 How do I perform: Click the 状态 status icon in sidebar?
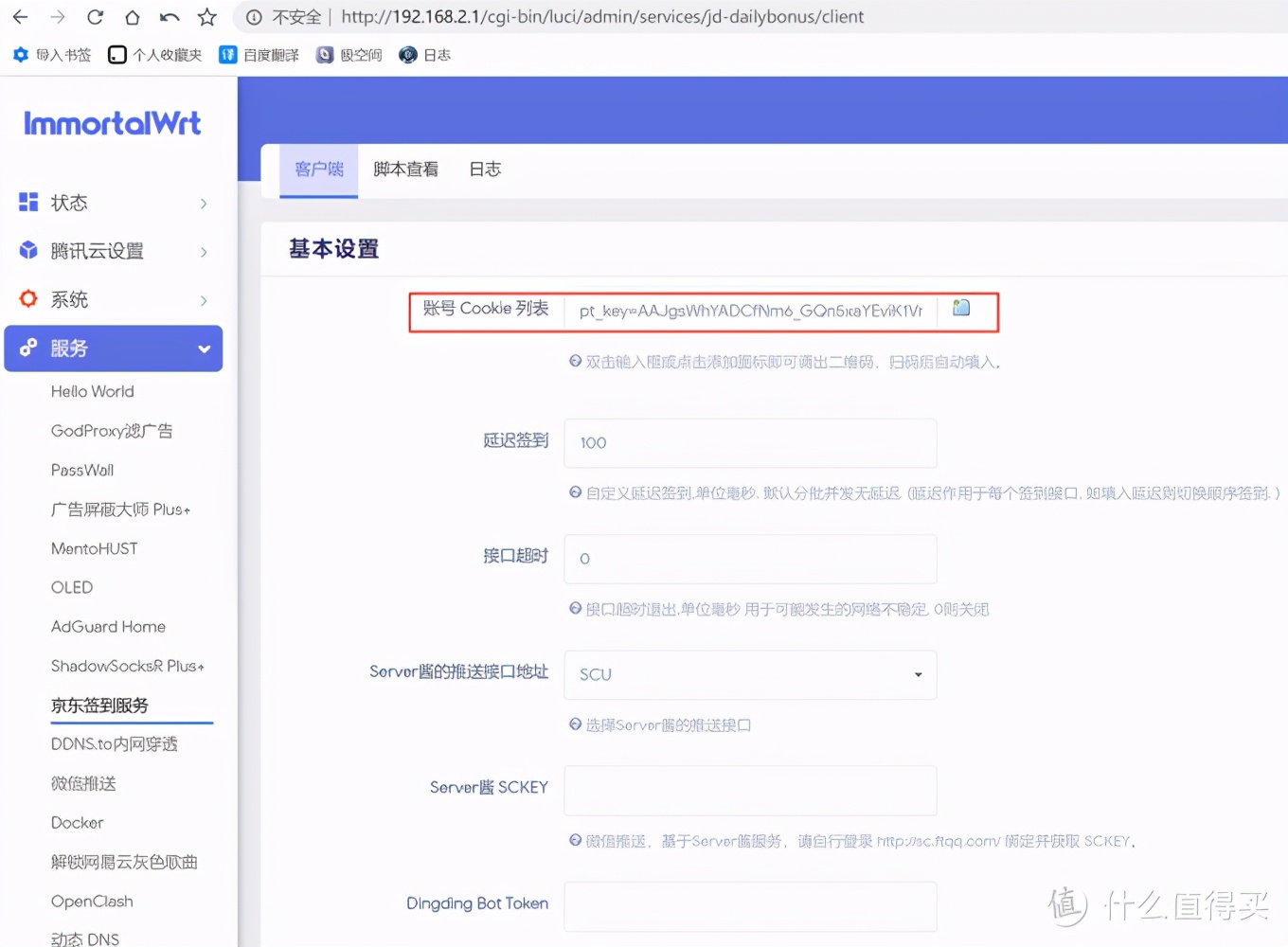[x=27, y=202]
